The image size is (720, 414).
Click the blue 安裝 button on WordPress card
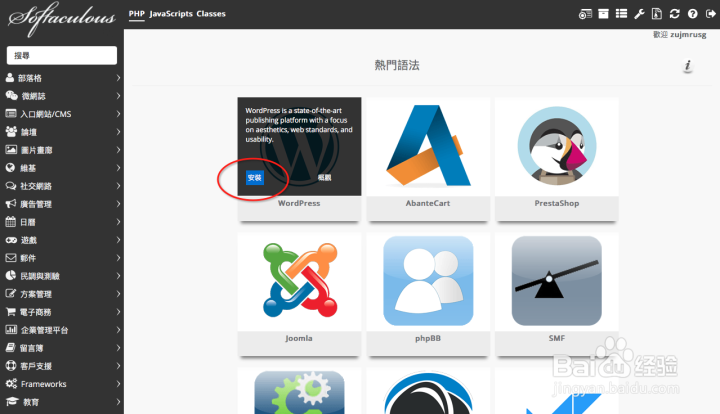tap(254, 178)
